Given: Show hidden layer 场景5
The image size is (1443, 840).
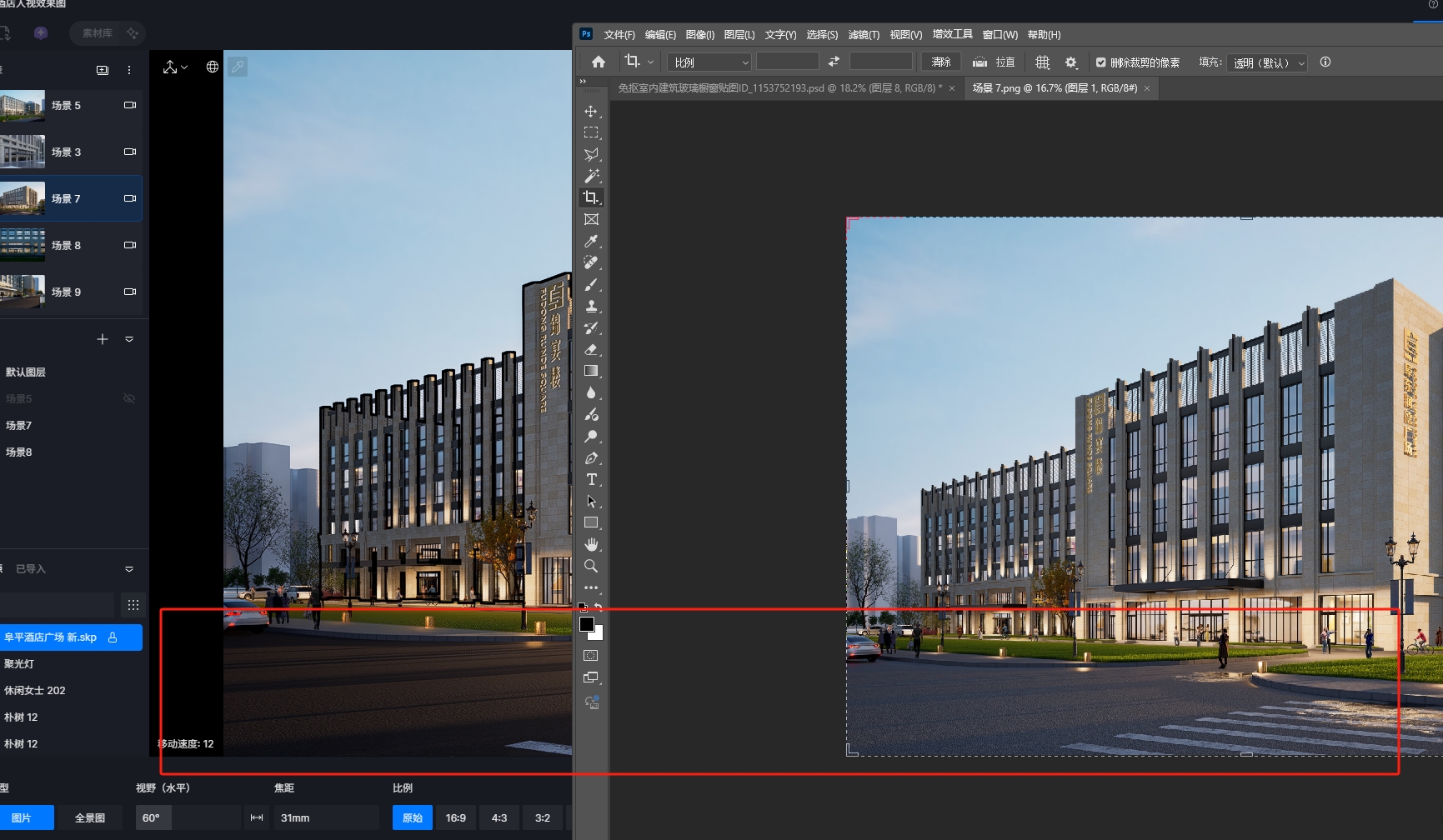Looking at the screenshot, I should point(129,399).
